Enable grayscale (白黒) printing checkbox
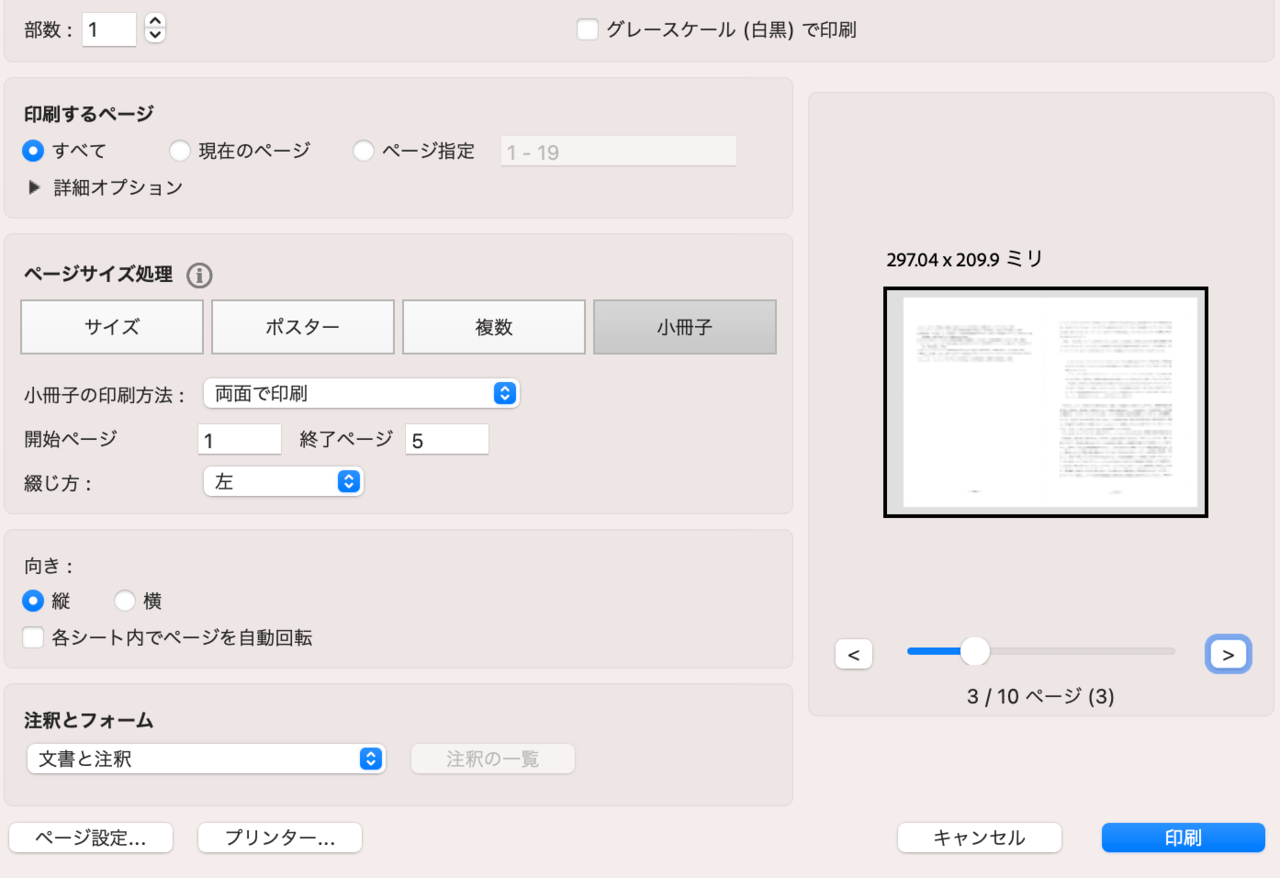This screenshot has width=1280, height=878. [587, 30]
